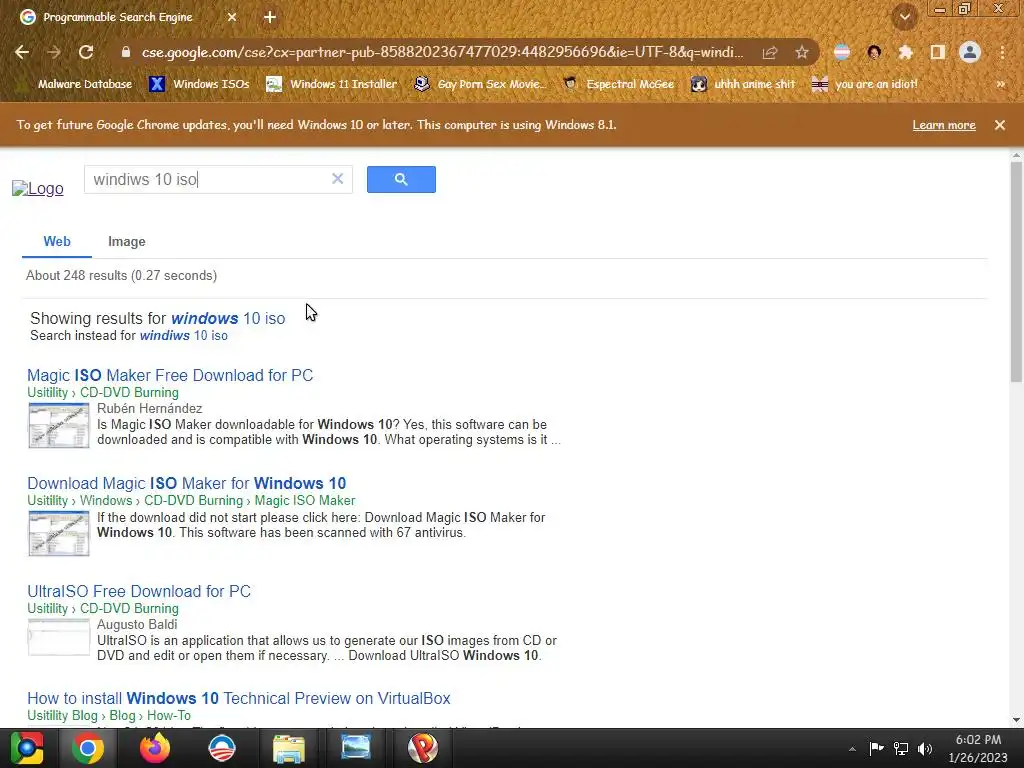Open the tab search dropdown arrow
Image resolution: width=1024 pixels, height=768 pixels.
coord(905,17)
